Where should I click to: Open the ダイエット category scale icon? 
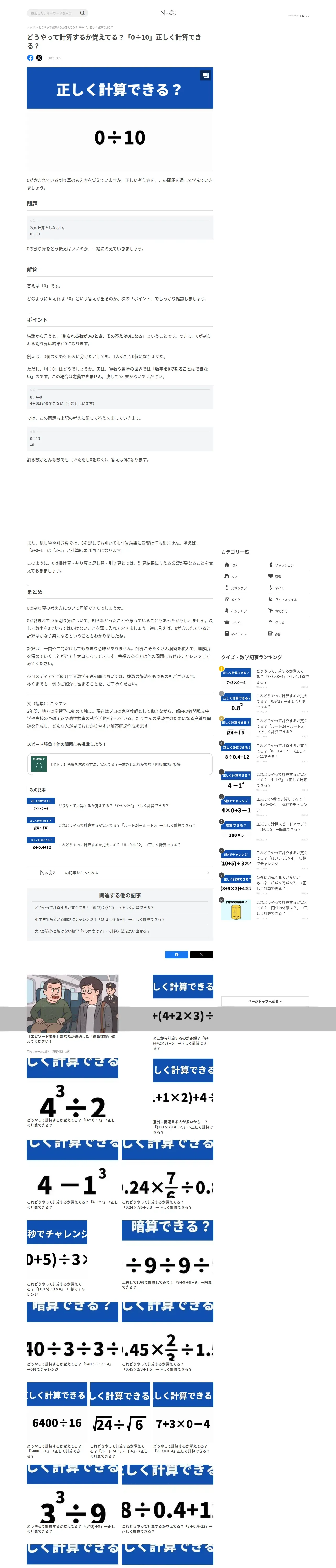tap(227, 634)
